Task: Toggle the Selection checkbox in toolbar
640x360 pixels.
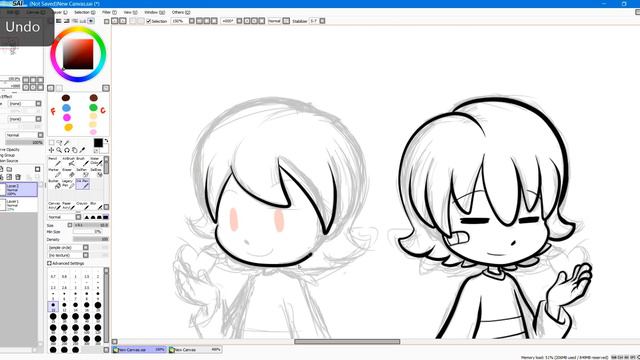Action: pyautogui.click(x=149, y=21)
